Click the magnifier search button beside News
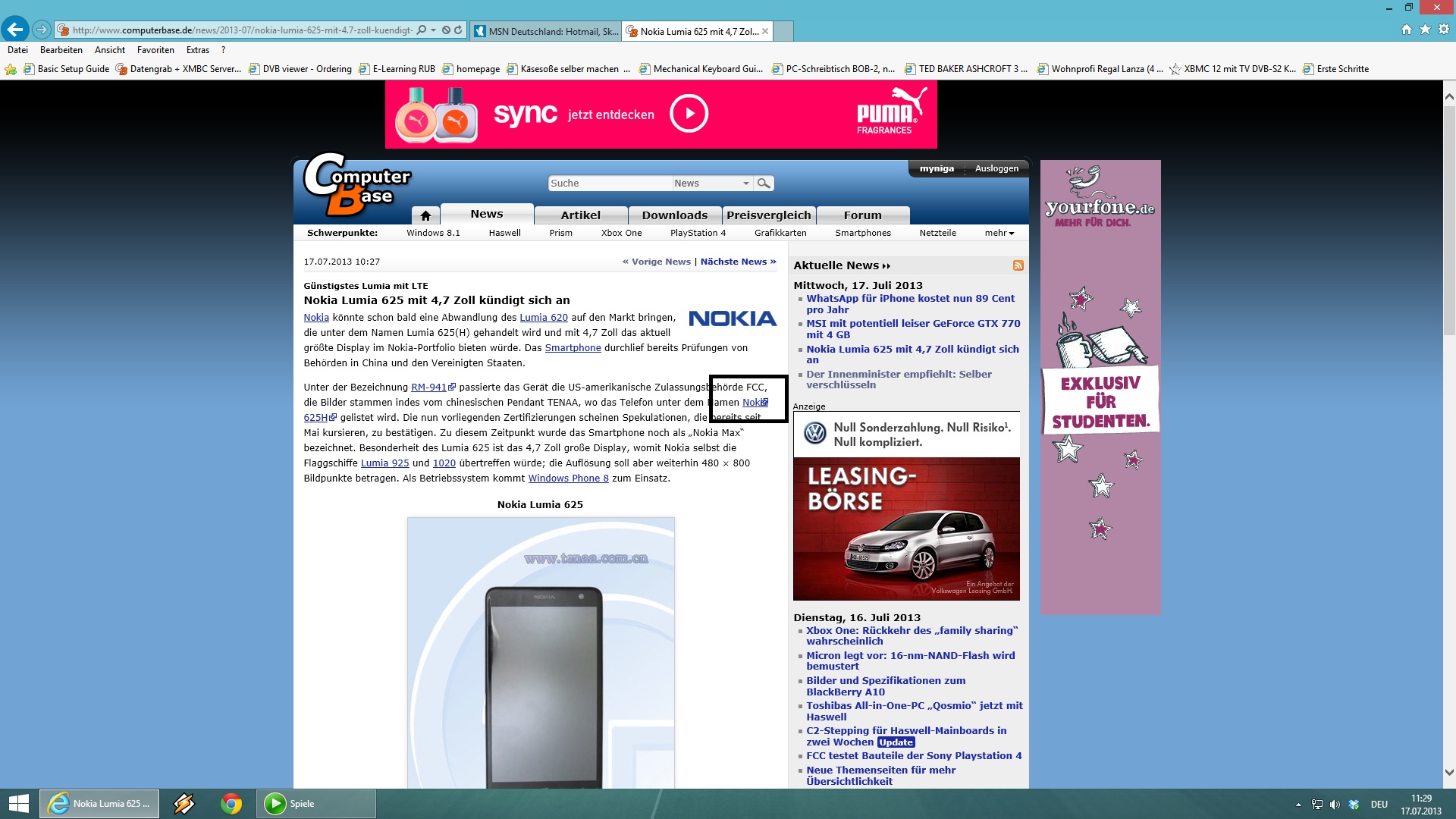 point(764,184)
